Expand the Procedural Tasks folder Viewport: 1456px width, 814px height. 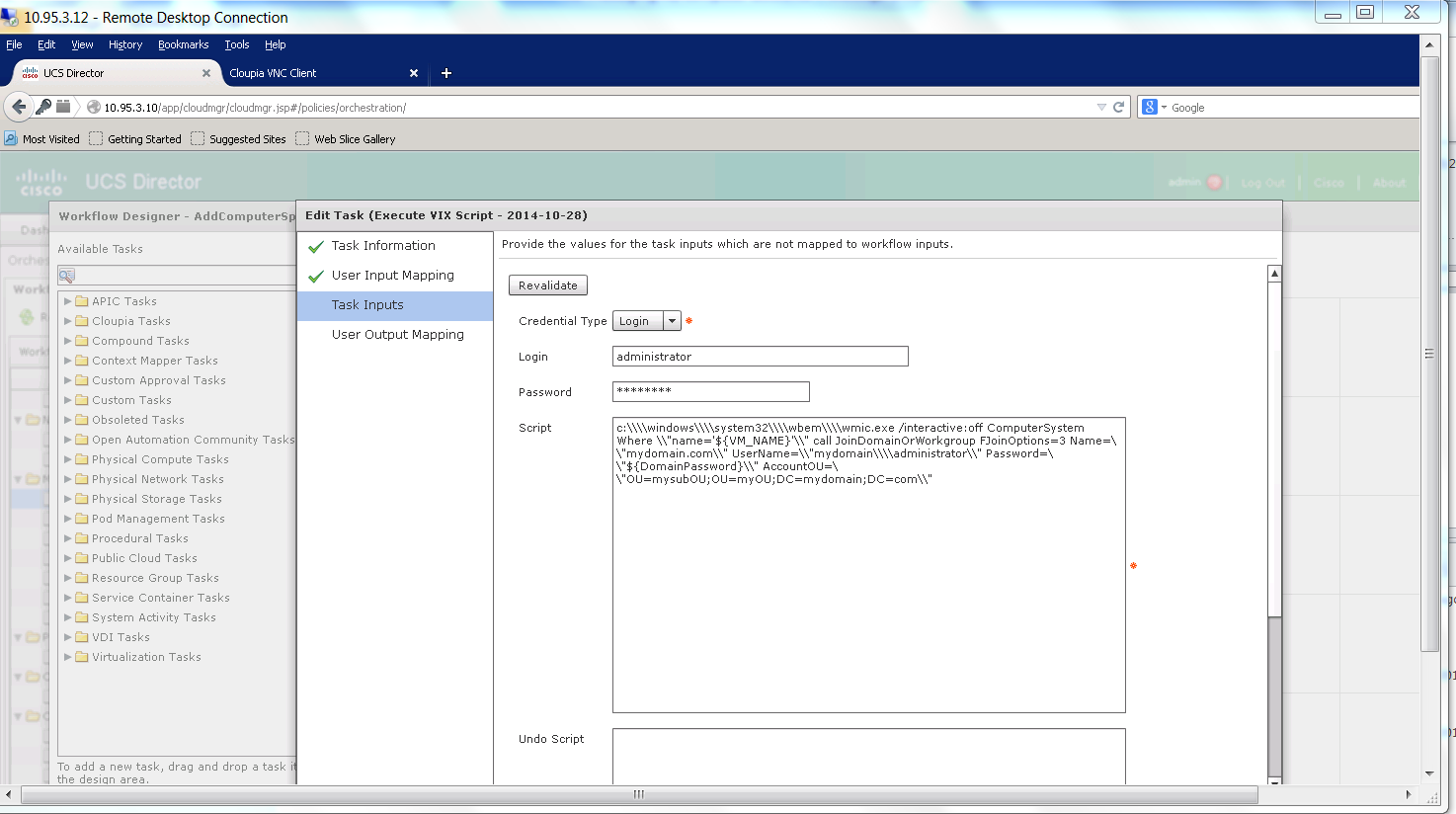68,538
